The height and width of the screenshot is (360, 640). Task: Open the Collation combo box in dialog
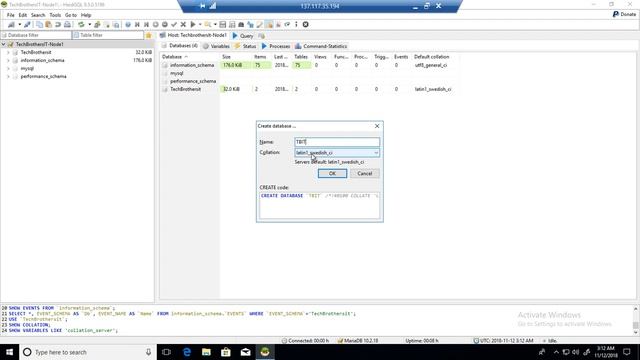(337, 153)
